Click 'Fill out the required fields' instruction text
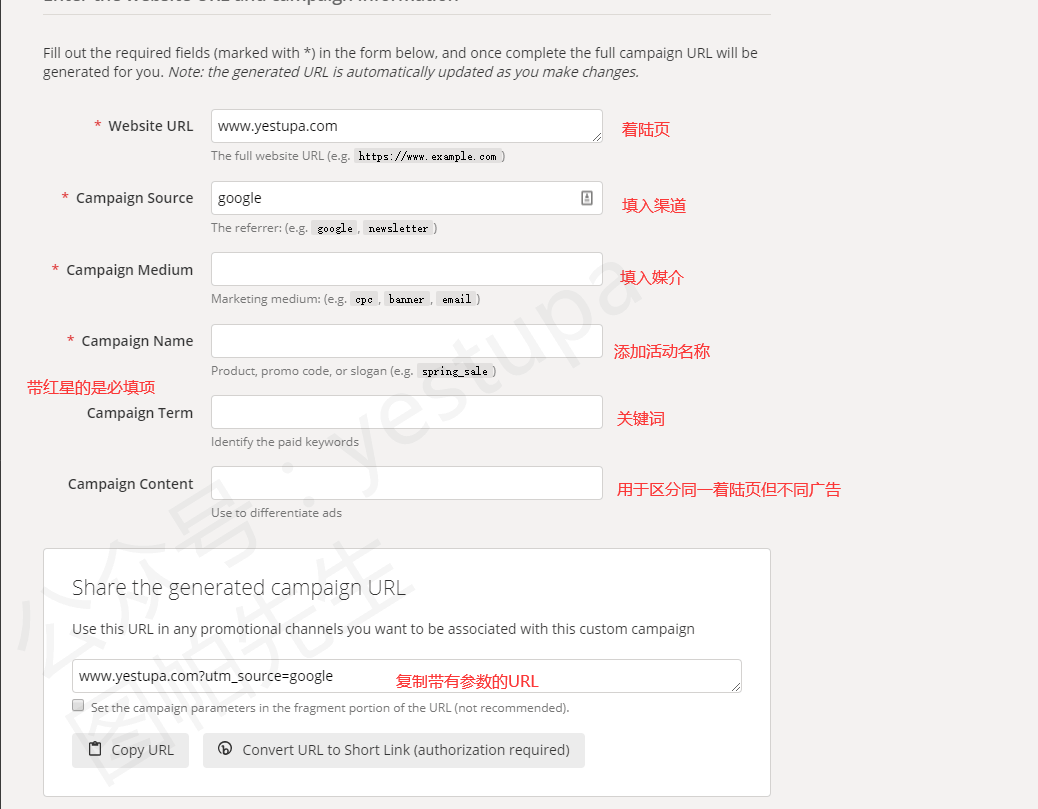The image size is (1038, 809). click(400, 62)
